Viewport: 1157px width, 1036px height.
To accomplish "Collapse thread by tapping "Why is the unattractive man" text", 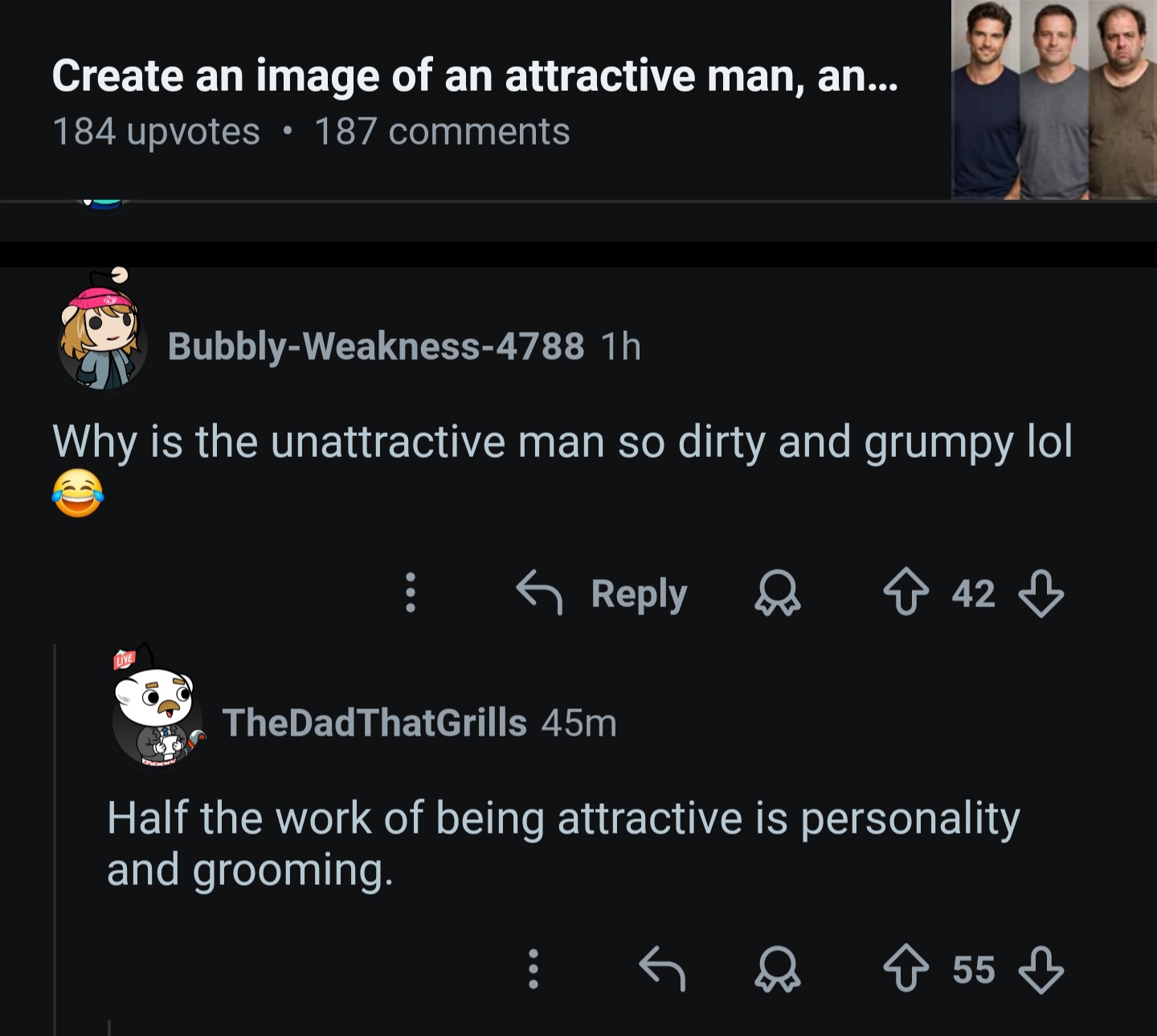I will point(562,443).
